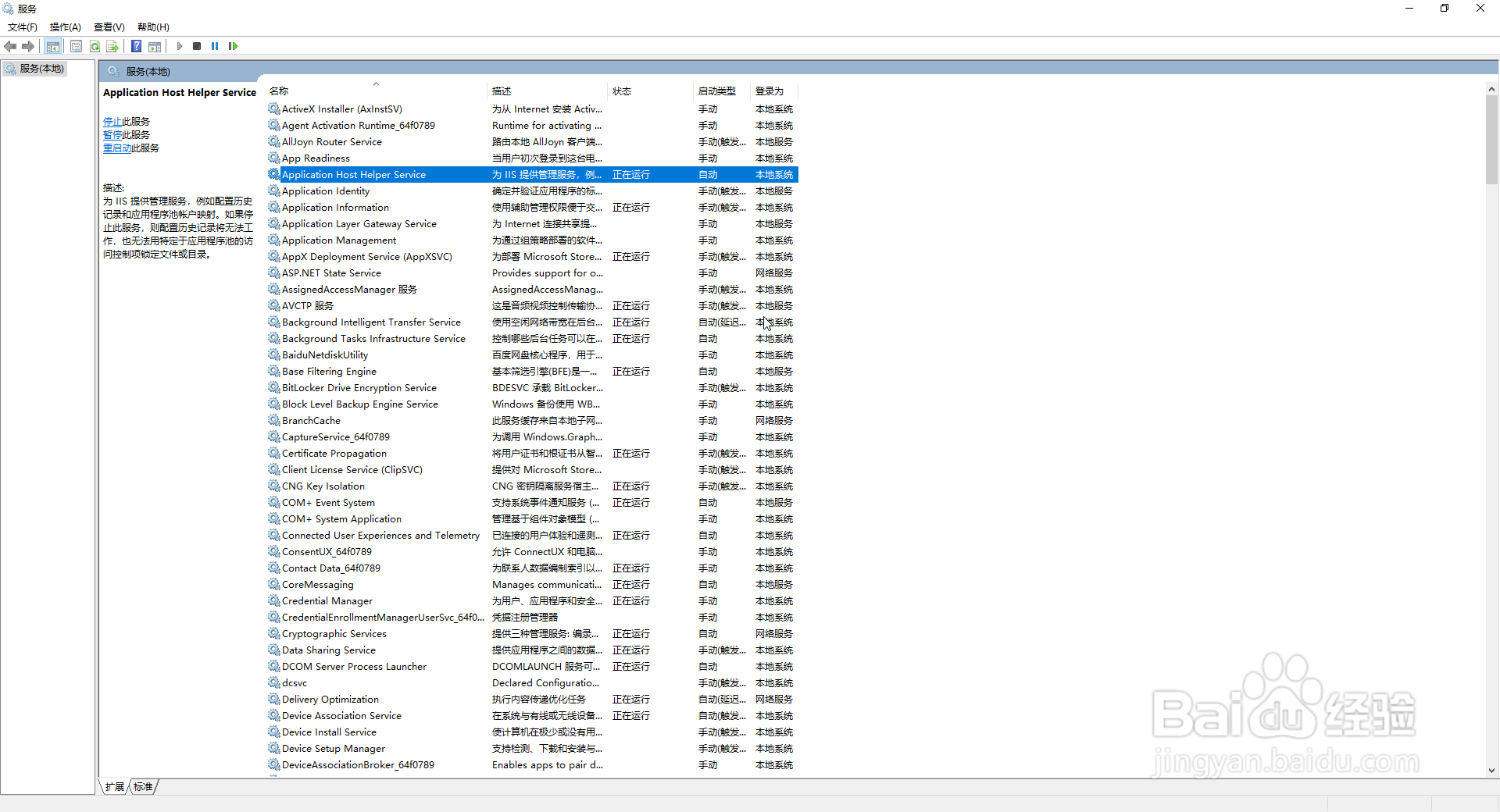Click the Restart Service toolbar icon
Viewport: 1500px width, 812px height.
click(233, 46)
